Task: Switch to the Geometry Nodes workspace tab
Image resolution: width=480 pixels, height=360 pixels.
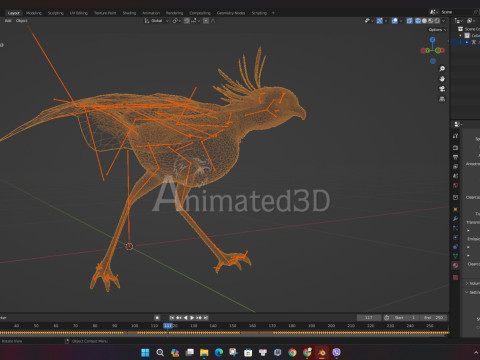Action: (231, 13)
